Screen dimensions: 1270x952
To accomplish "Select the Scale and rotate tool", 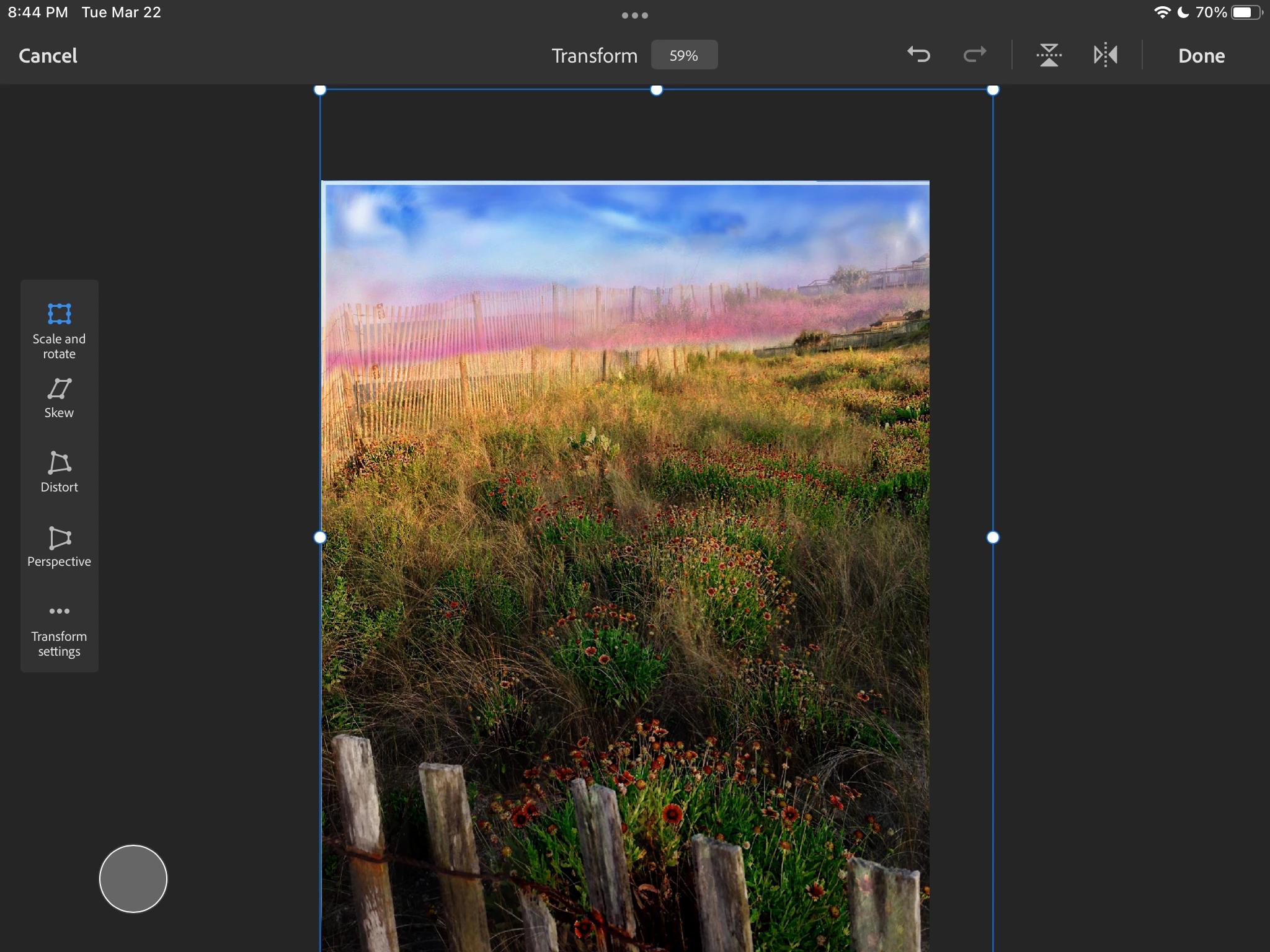I will [x=59, y=329].
